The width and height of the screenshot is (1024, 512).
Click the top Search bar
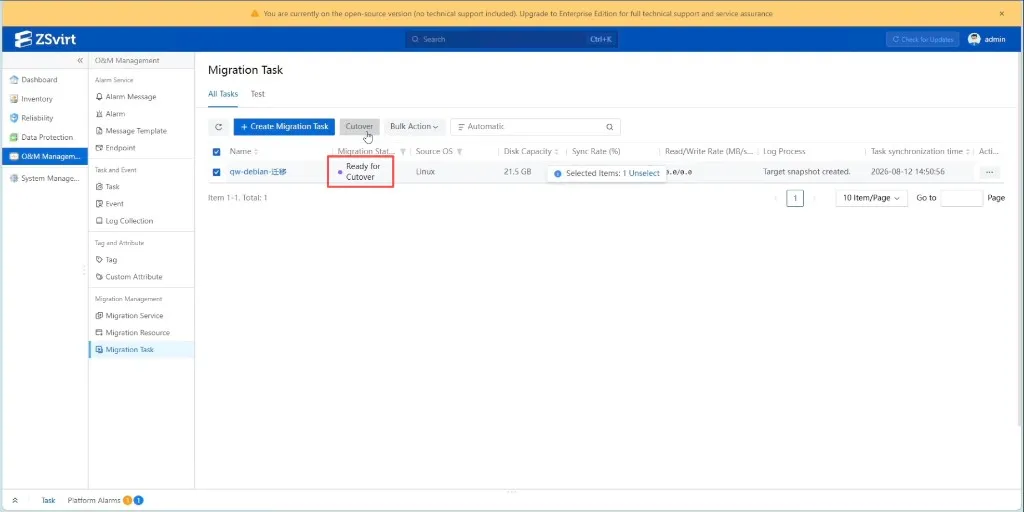point(511,39)
